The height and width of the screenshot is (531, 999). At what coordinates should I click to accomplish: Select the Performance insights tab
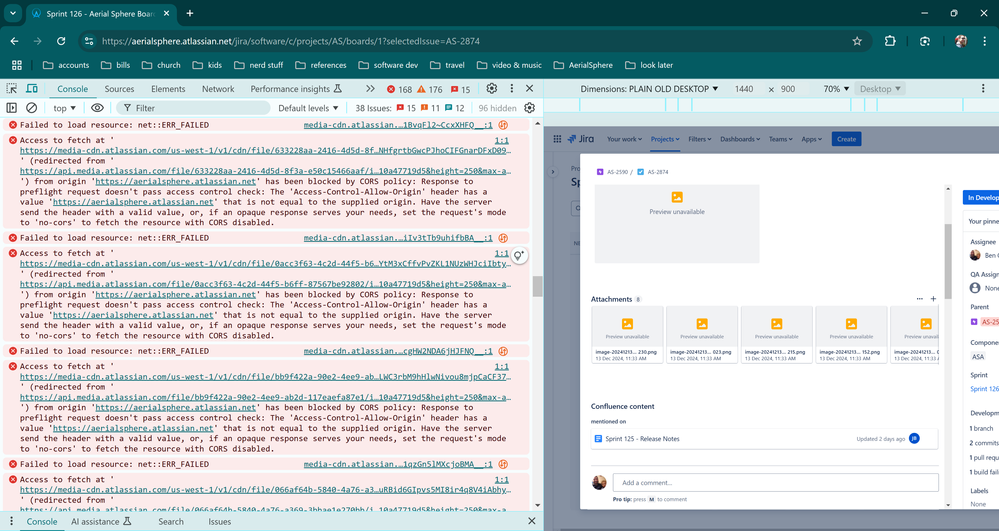point(296,89)
